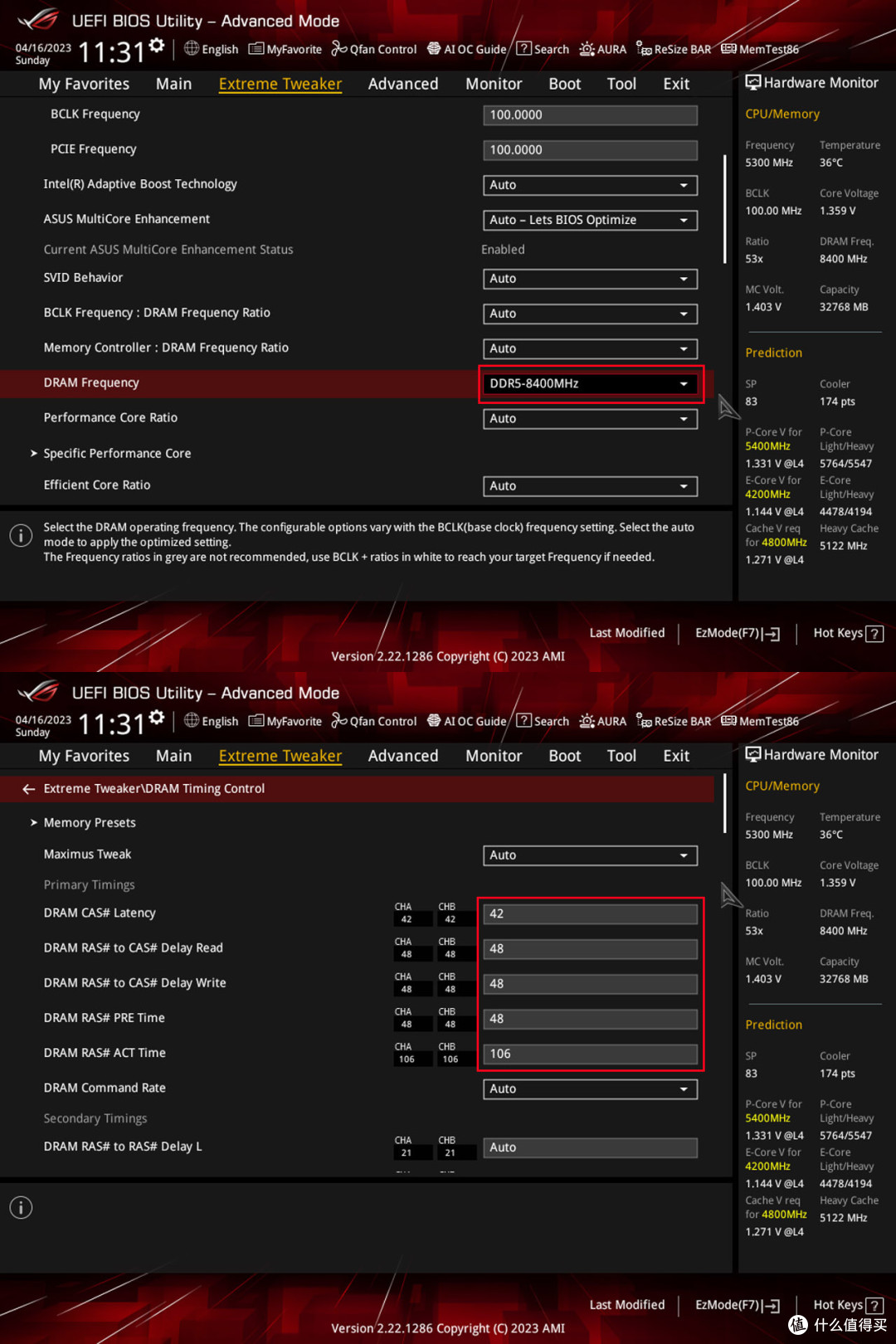Select Exit tab on DRAM Timing Control screen

(676, 756)
